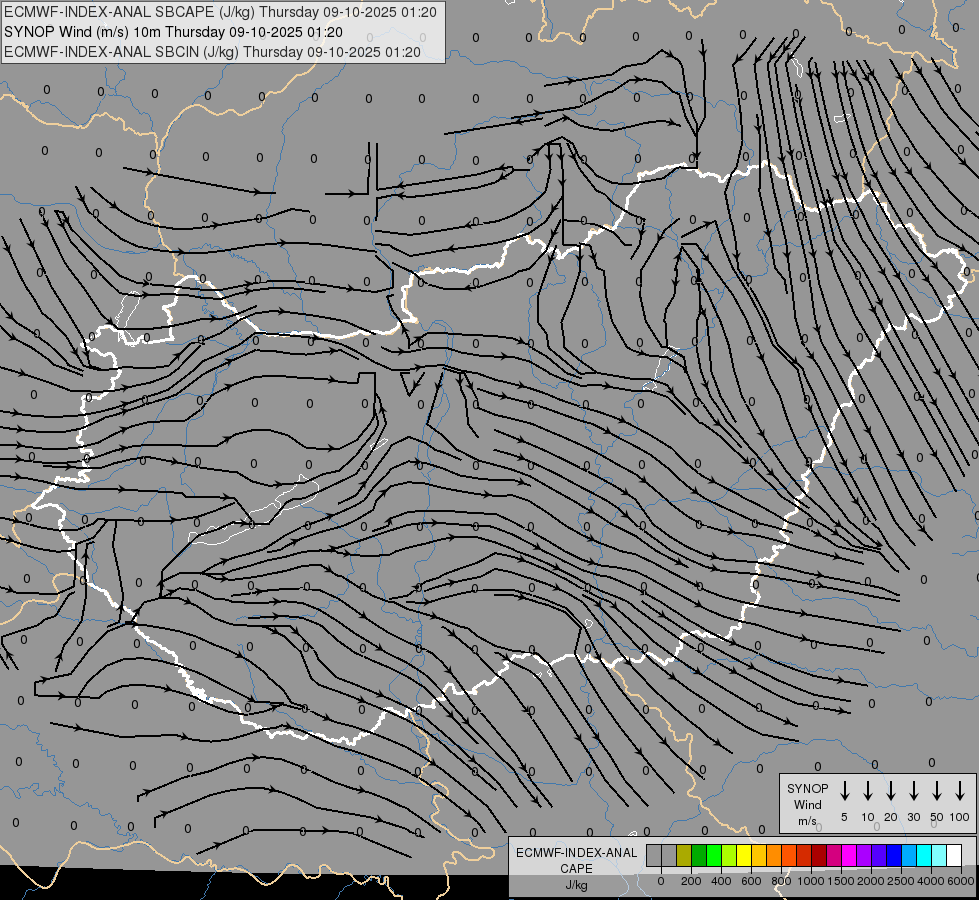The height and width of the screenshot is (900, 979).
Task: Click the 800 tick on CAPE scale
Action: [781, 881]
